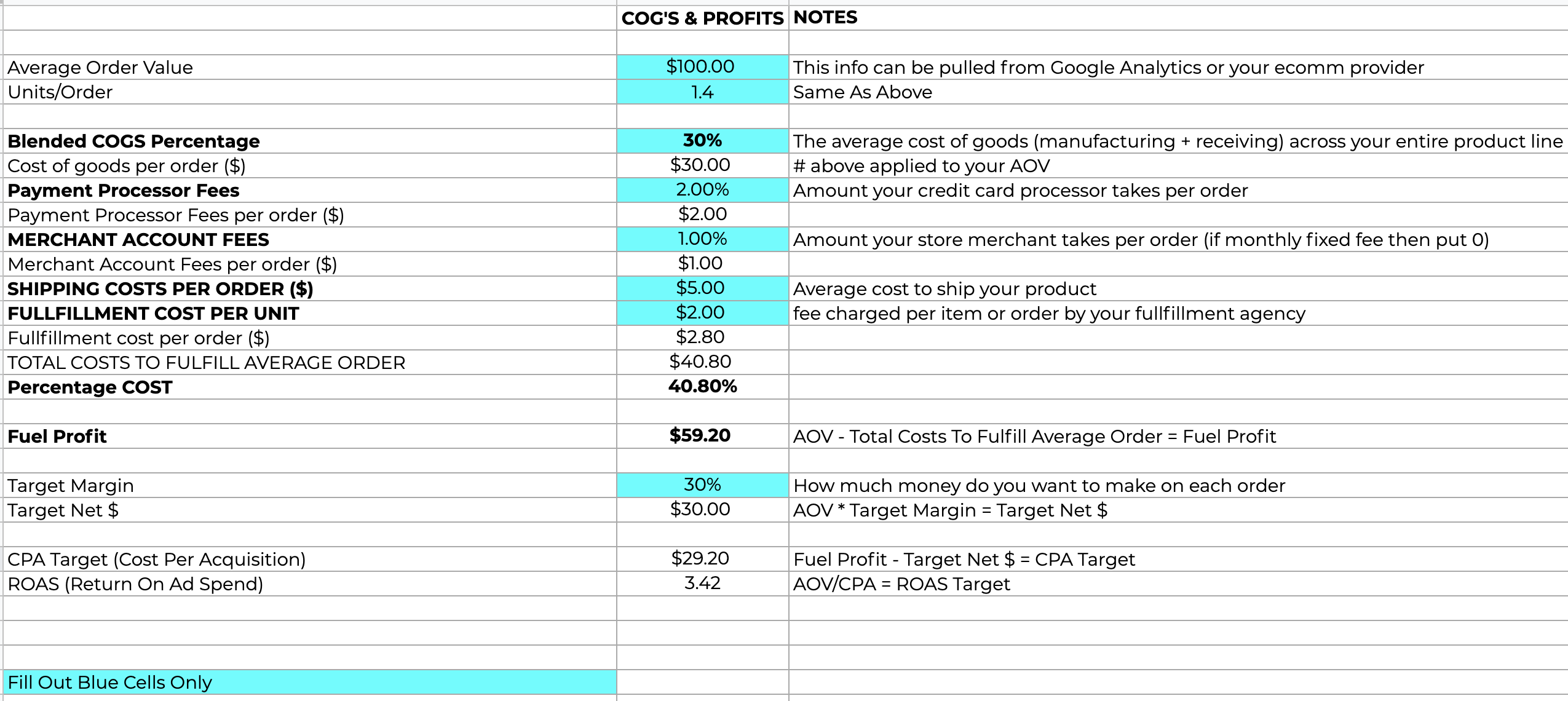
Task: Click the 'AOV/CPA = ROAS Target' note
Action: (x=901, y=584)
